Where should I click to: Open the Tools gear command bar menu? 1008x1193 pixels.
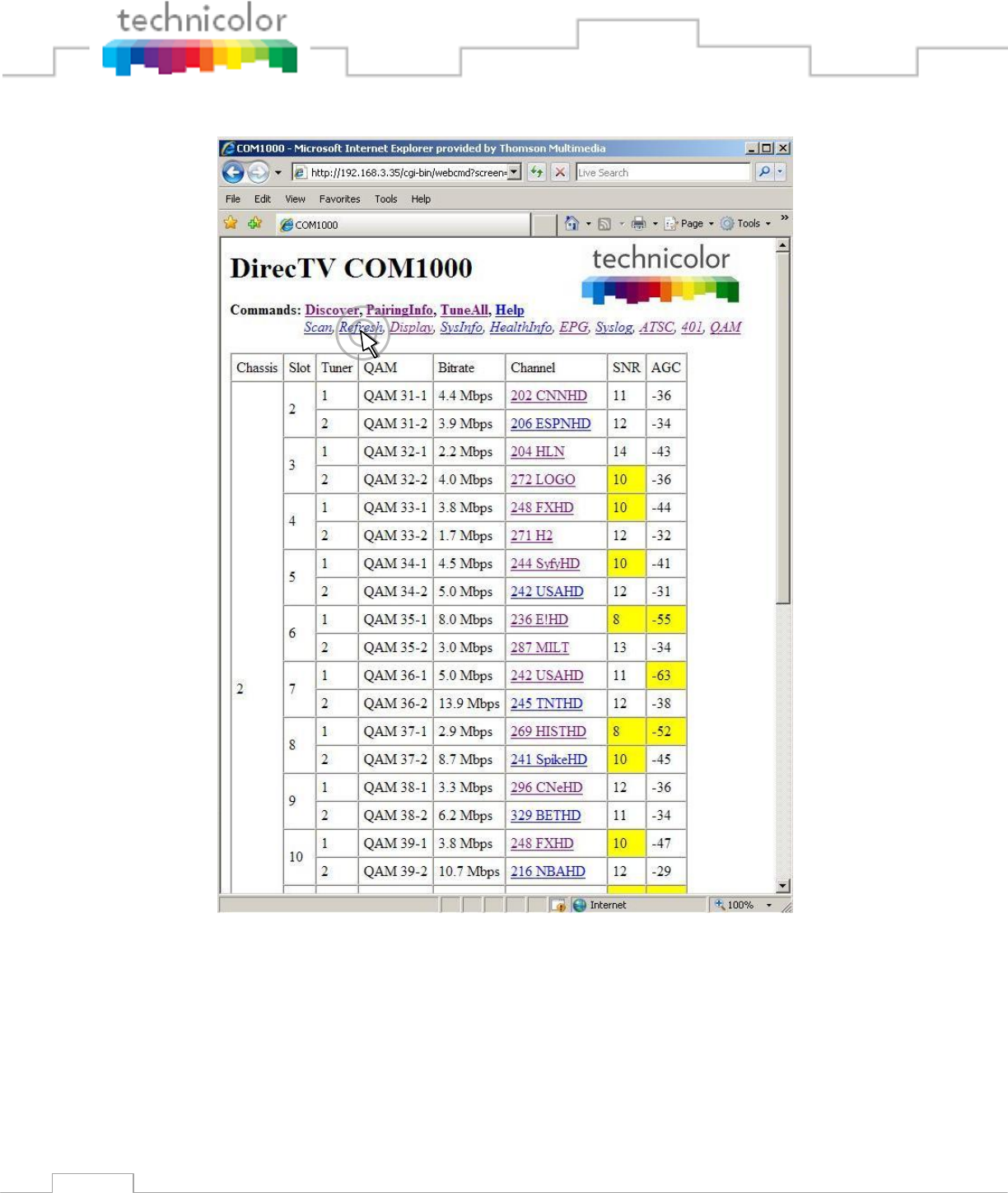pos(745,224)
